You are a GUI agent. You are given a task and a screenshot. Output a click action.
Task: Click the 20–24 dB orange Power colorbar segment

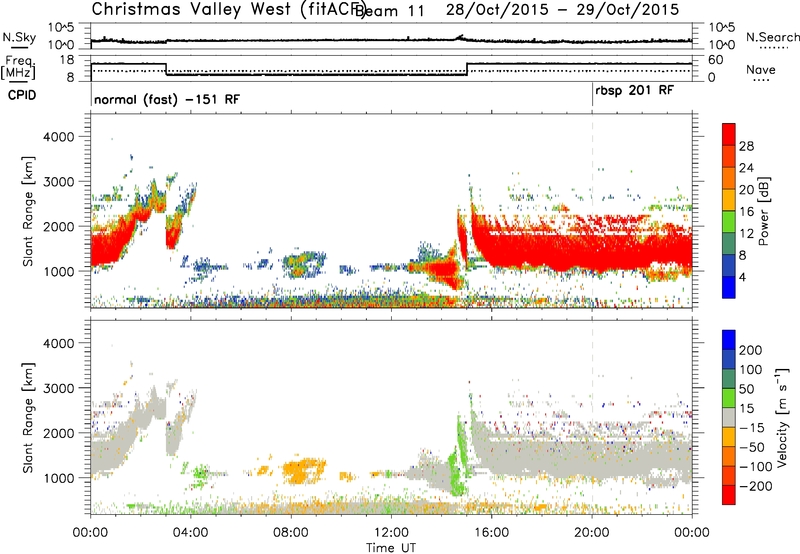[x=729, y=178]
